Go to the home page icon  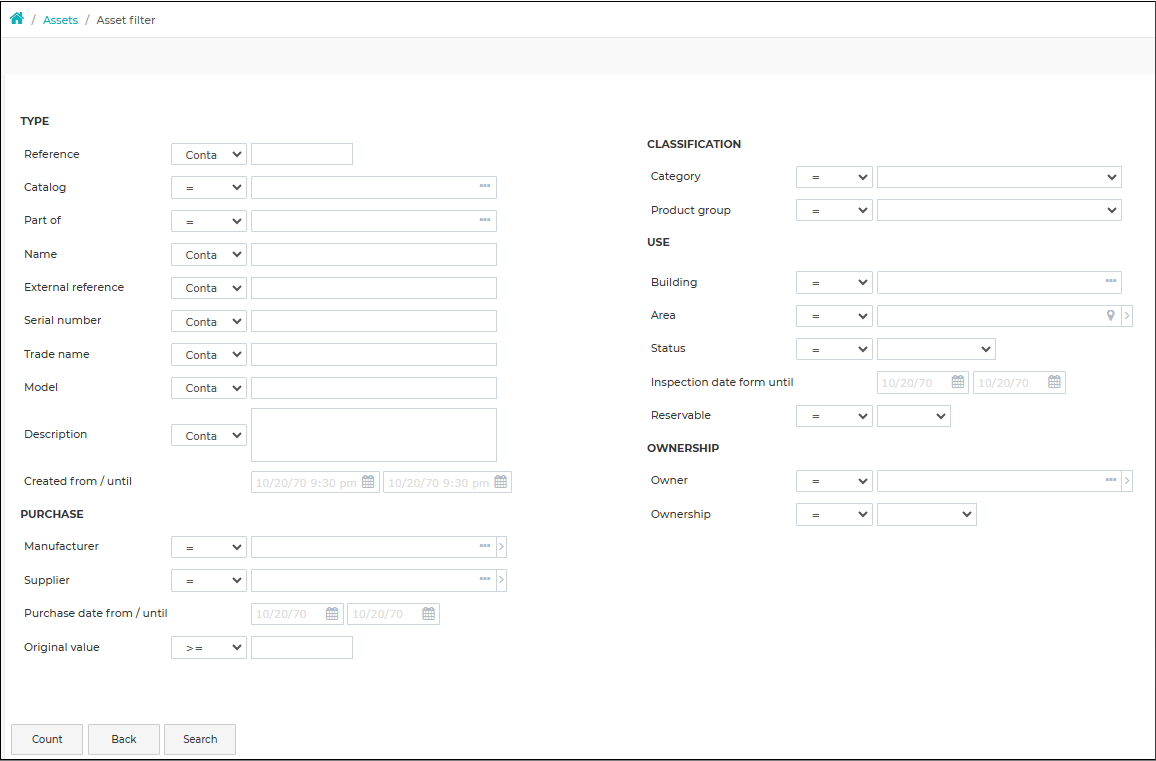click(16, 18)
